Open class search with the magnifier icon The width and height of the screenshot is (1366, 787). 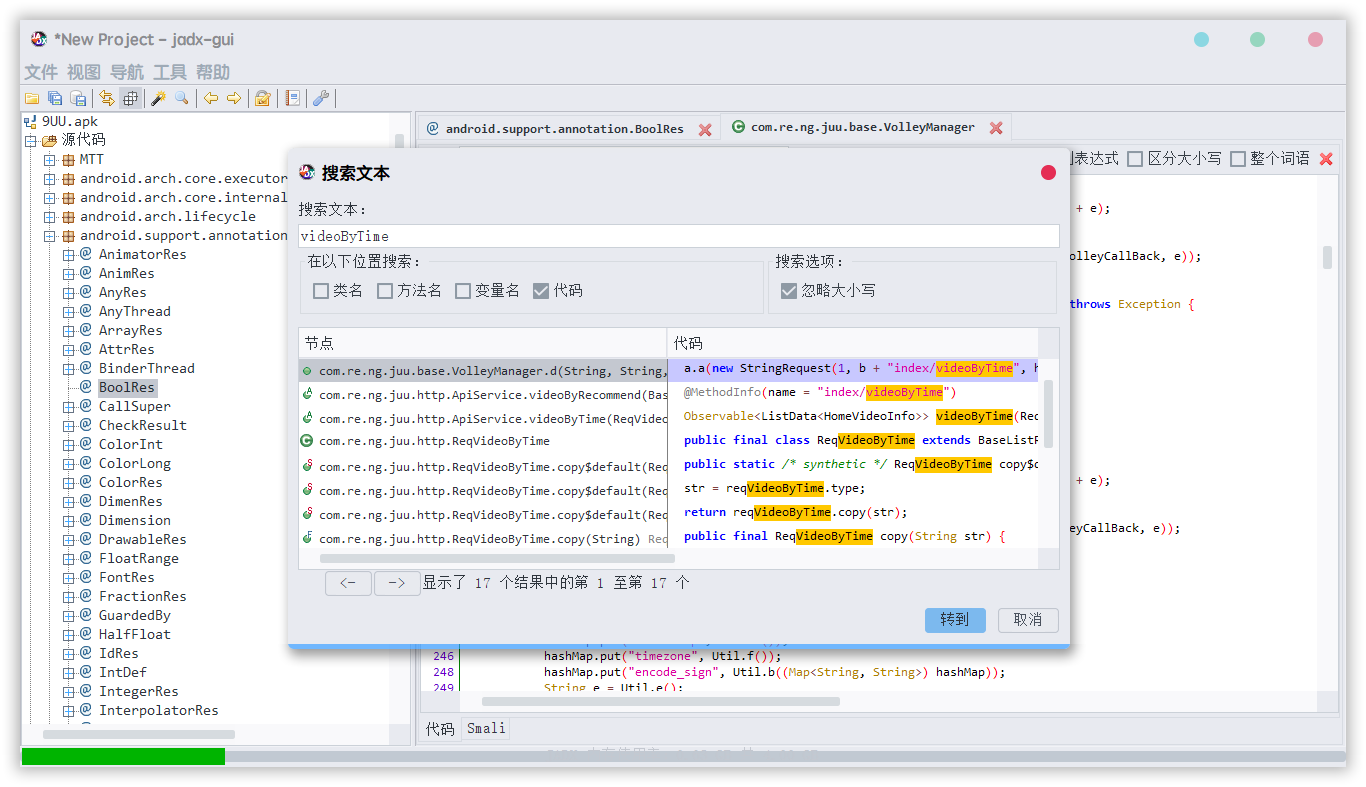click(181, 98)
